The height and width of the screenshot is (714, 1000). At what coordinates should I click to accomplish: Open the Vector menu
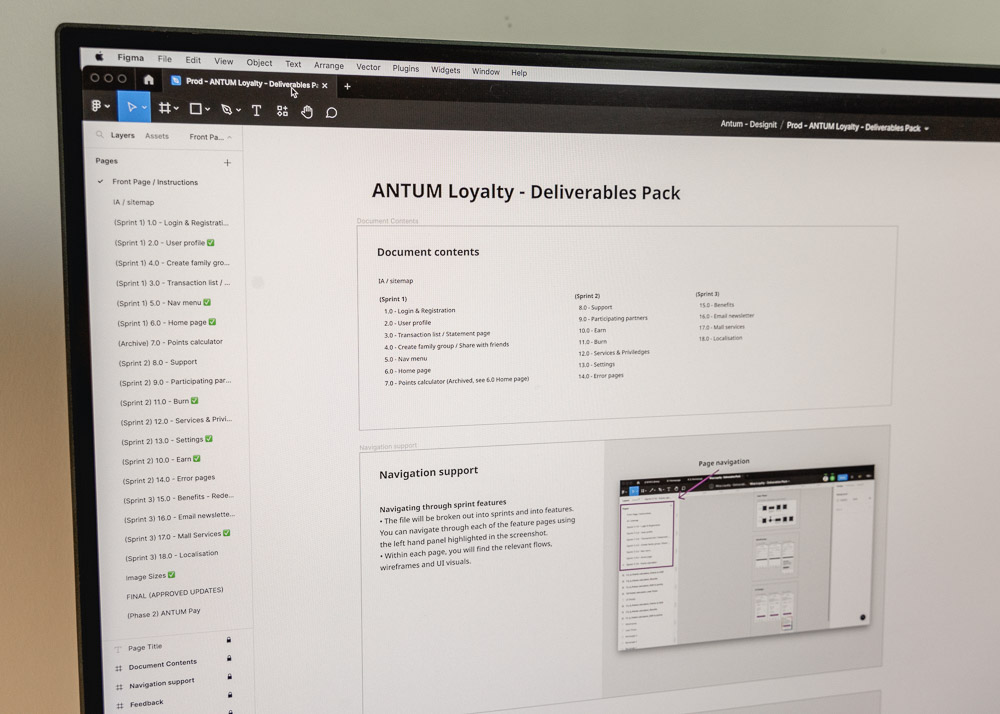[x=368, y=67]
